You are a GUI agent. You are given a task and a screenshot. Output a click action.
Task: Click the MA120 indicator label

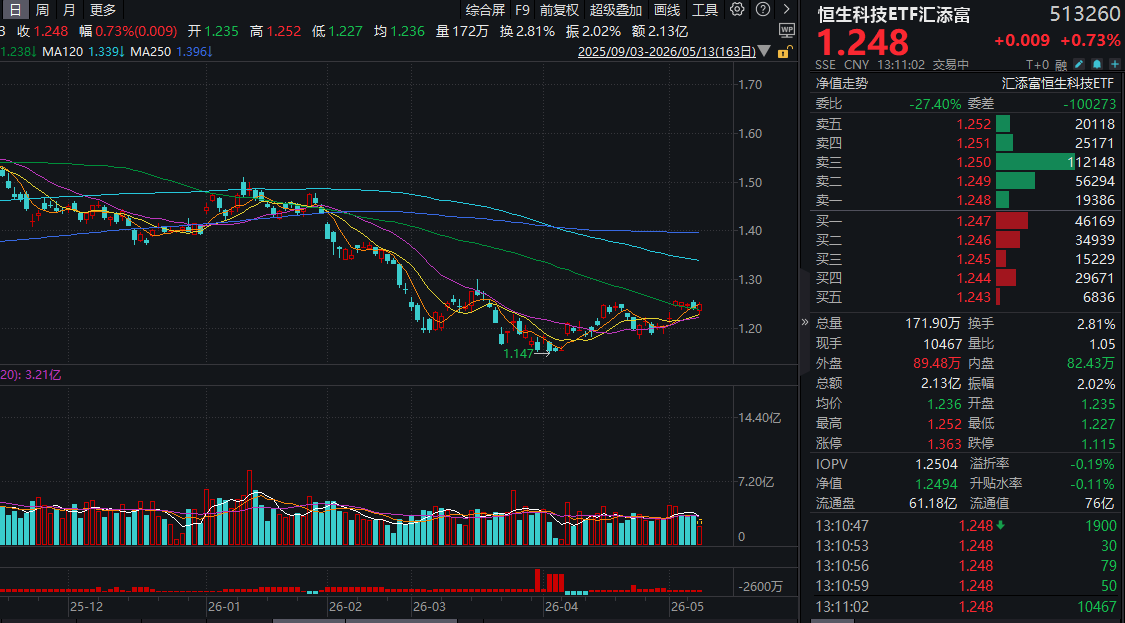click(x=62, y=52)
